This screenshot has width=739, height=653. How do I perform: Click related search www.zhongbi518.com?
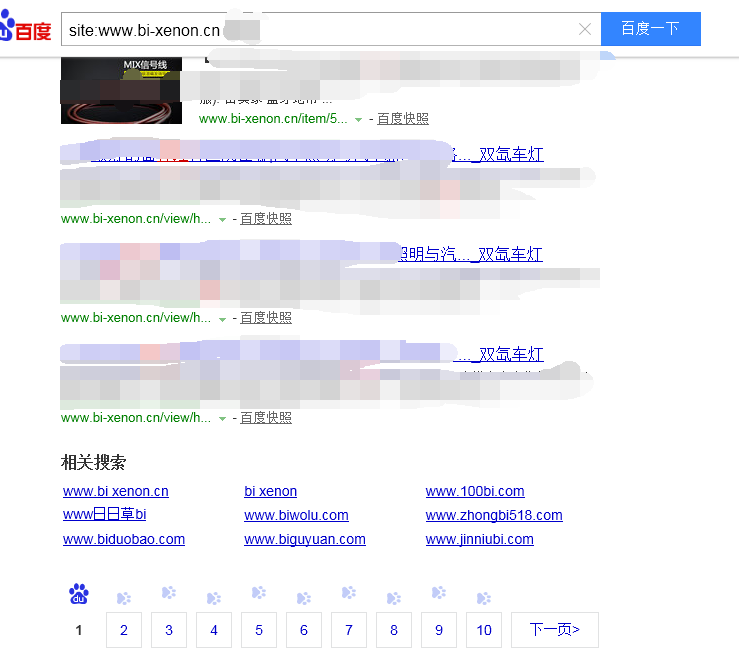tap(494, 515)
